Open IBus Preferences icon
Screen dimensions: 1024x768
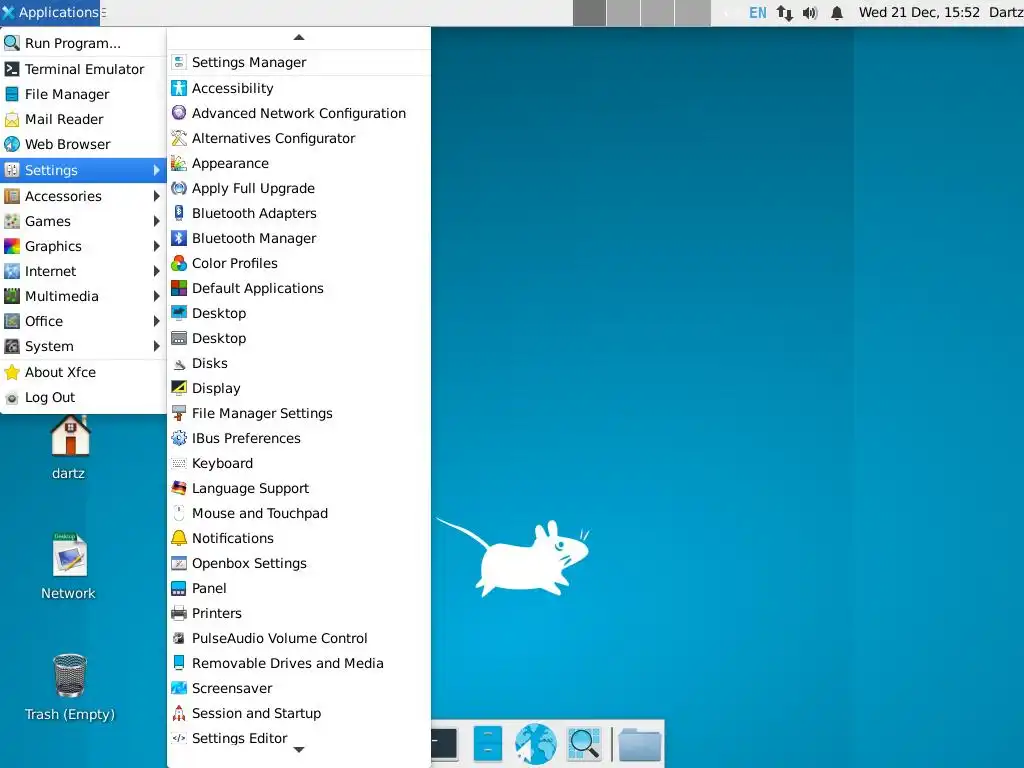179,438
